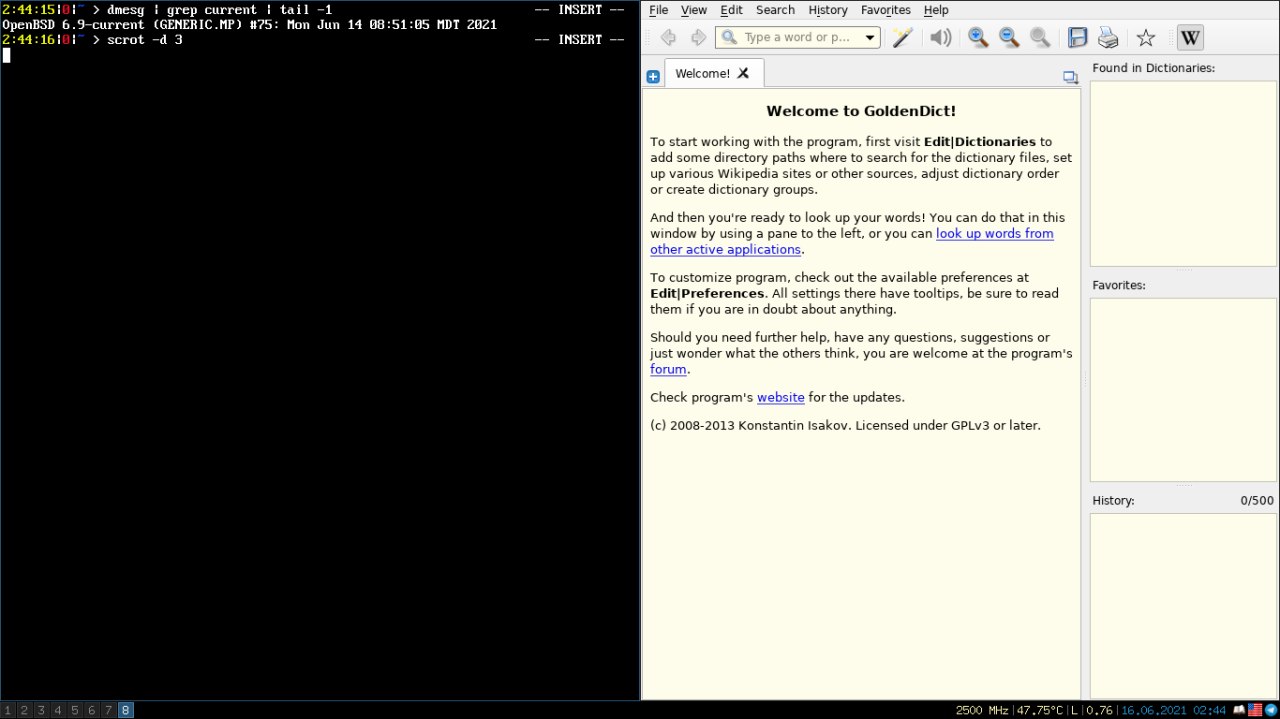Open the search box dropdown arrow

(870, 38)
